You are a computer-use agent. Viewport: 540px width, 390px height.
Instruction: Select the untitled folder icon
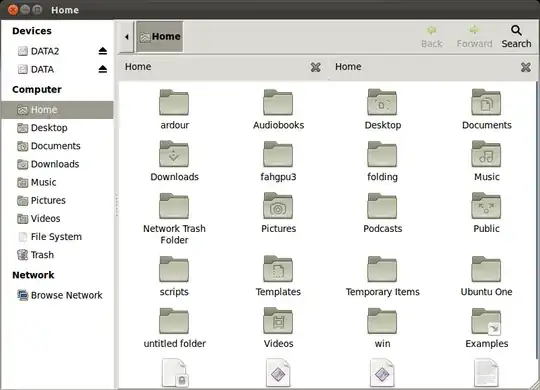(174, 321)
